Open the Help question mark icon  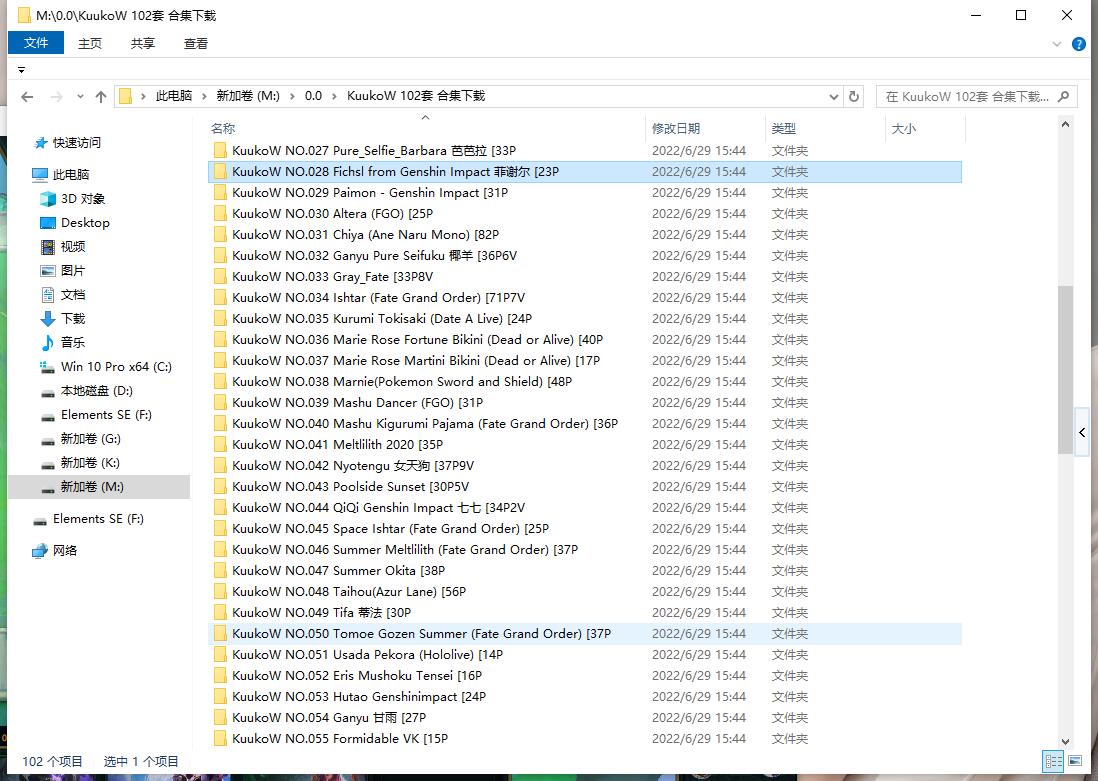[x=1079, y=44]
